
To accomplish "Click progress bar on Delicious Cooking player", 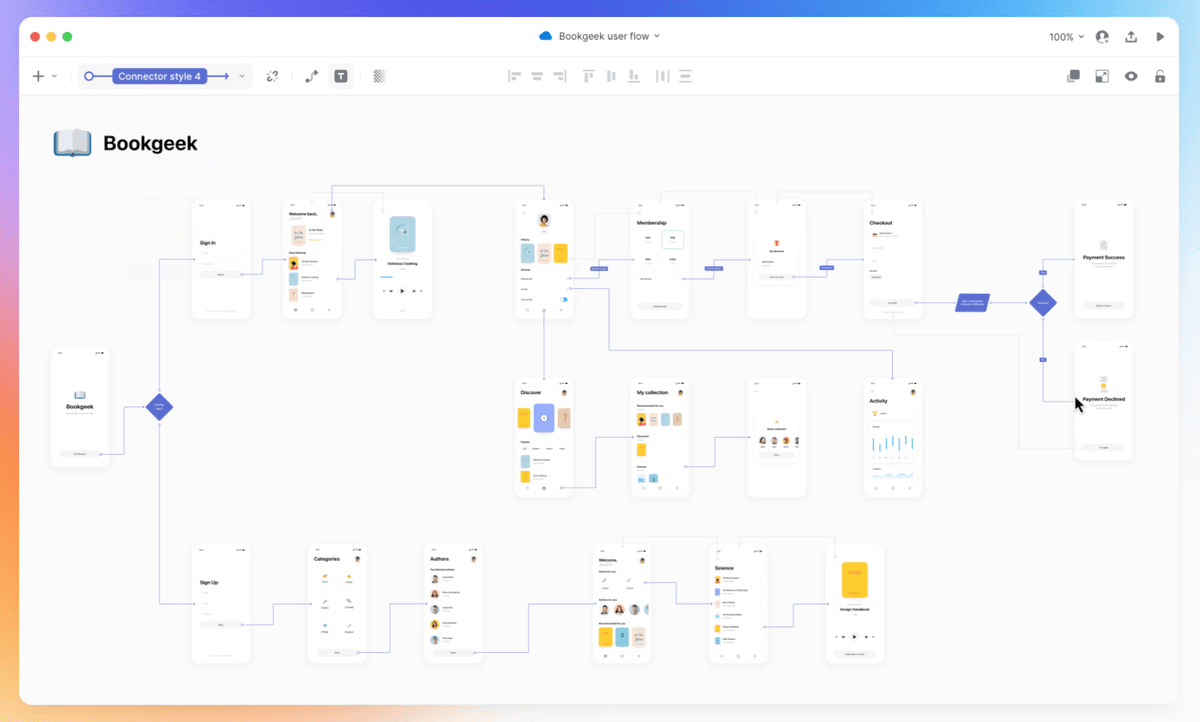I will pos(402,276).
